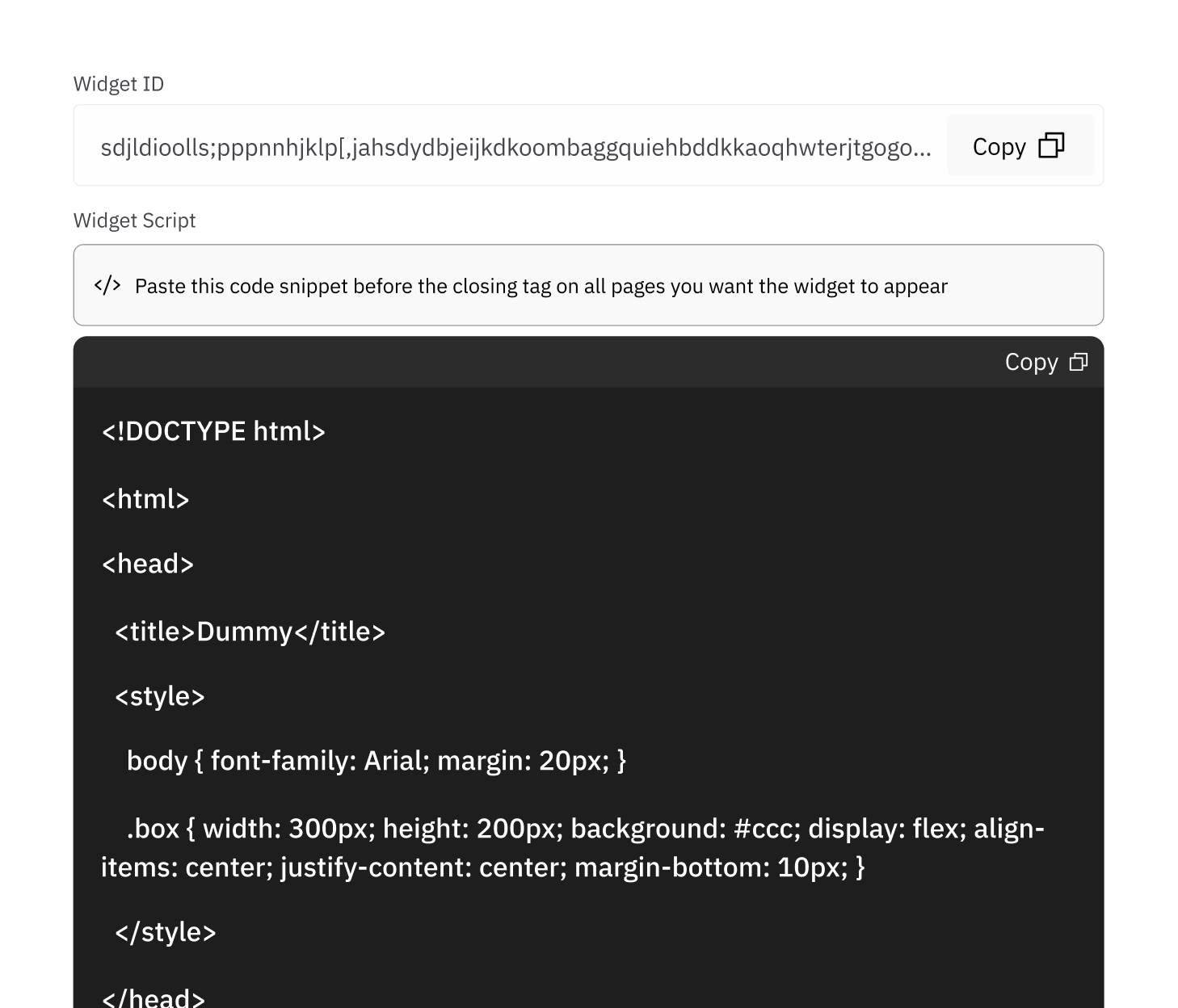Image resolution: width=1178 pixels, height=1008 pixels.
Task: Click the copy icon beside the Widget ID
Action: point(1051,145)
